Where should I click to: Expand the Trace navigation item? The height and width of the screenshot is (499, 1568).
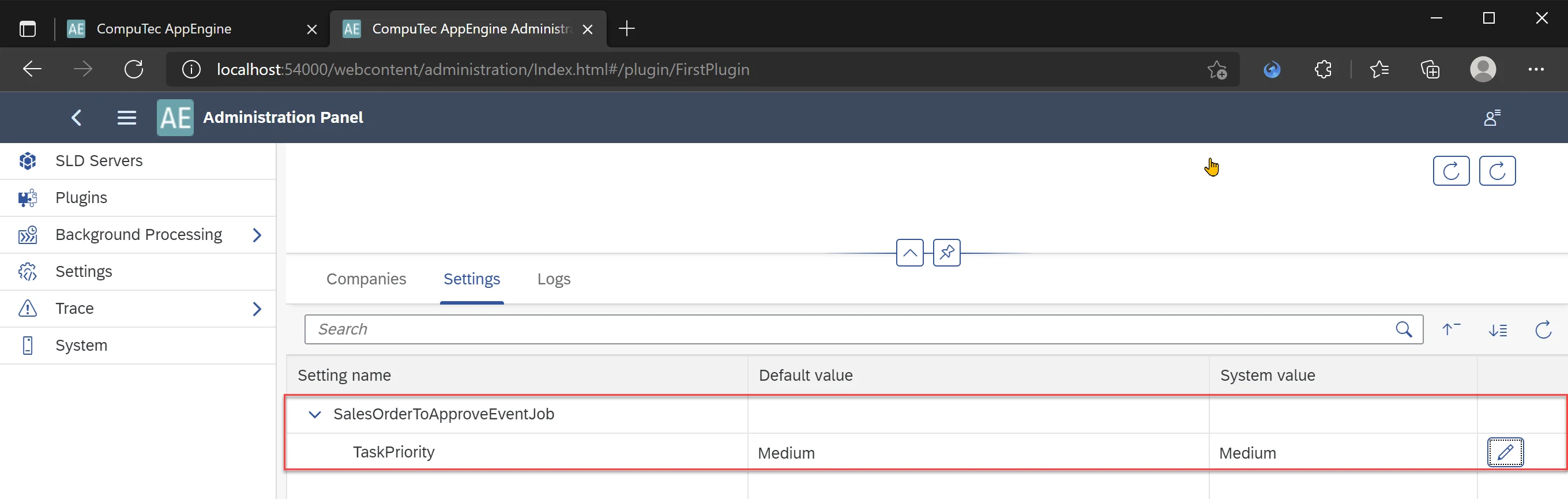[x=257, y=309]
